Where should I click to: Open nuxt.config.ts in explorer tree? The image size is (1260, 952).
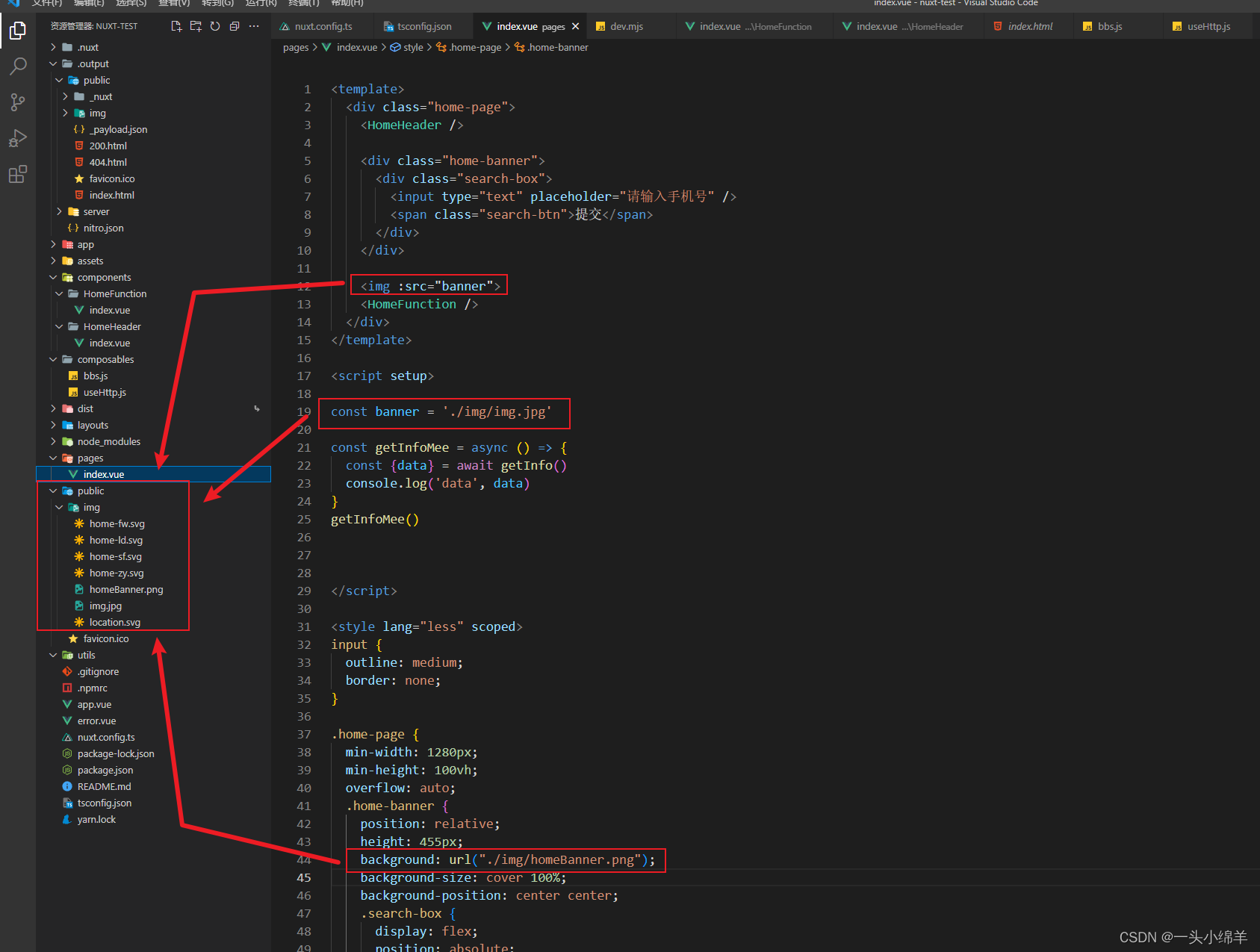(x=106, y=737)
